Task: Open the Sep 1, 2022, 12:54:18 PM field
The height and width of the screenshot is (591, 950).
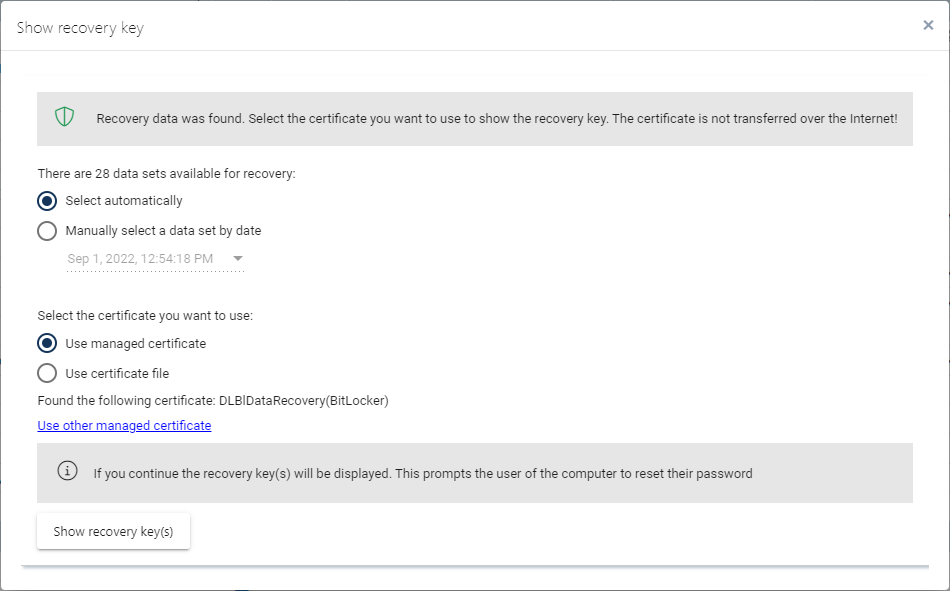Action: coord(155,259)
